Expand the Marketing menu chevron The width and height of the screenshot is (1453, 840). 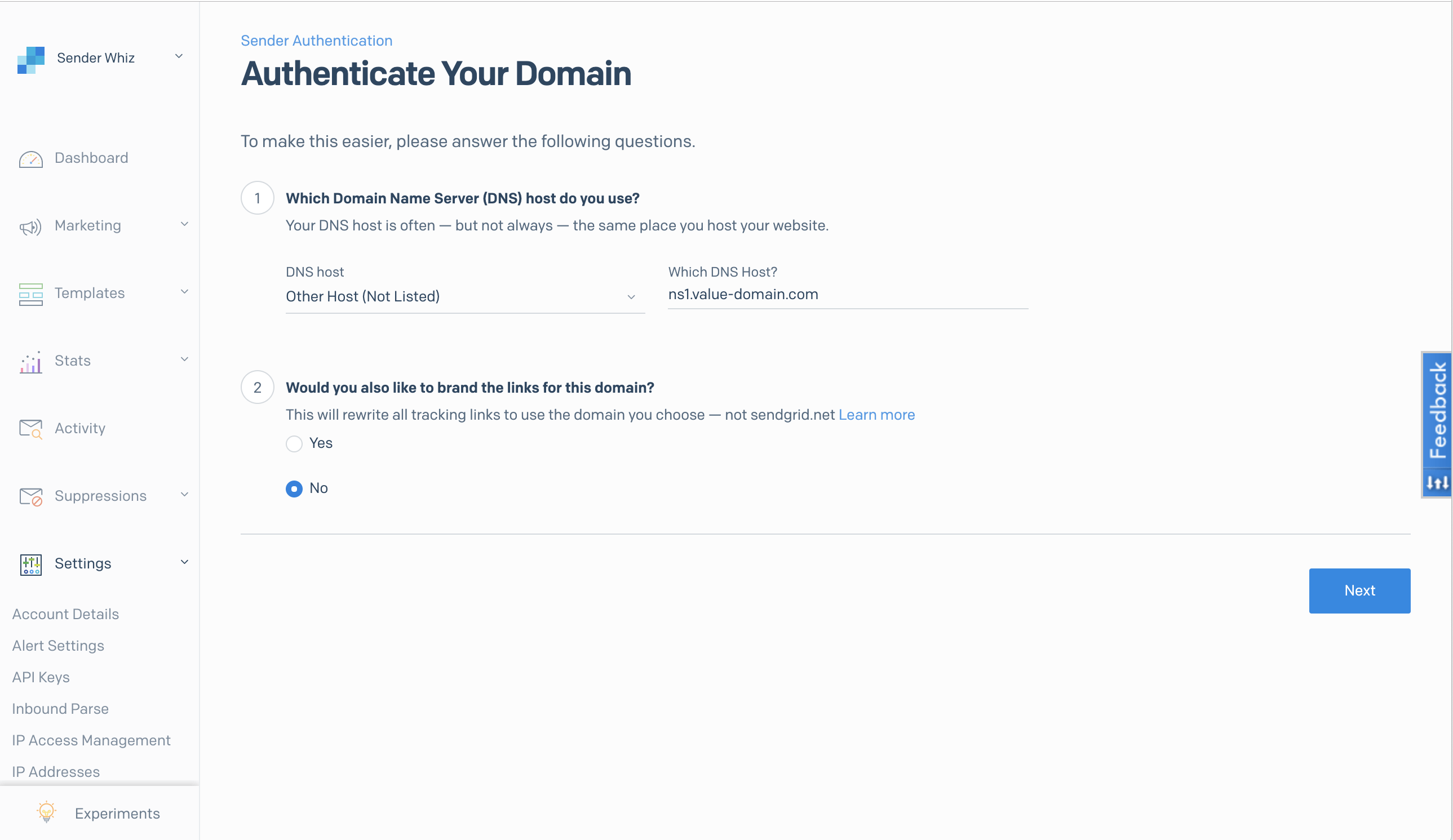click(184, 224)
